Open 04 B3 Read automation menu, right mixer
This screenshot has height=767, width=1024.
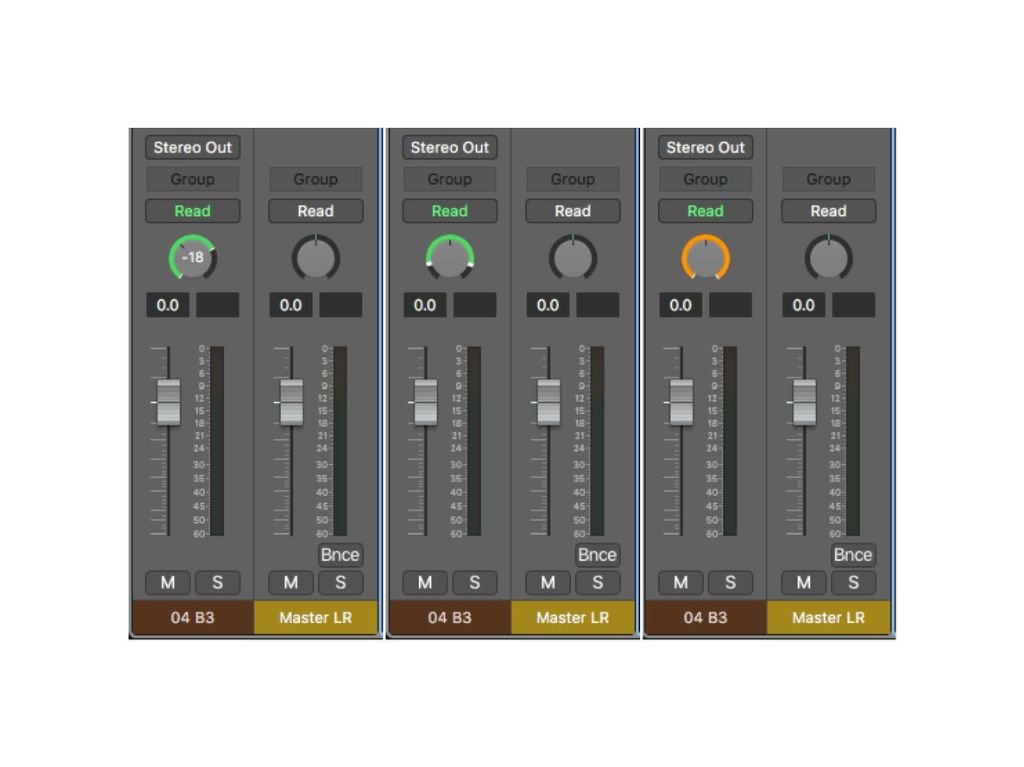tap(705, 211)
